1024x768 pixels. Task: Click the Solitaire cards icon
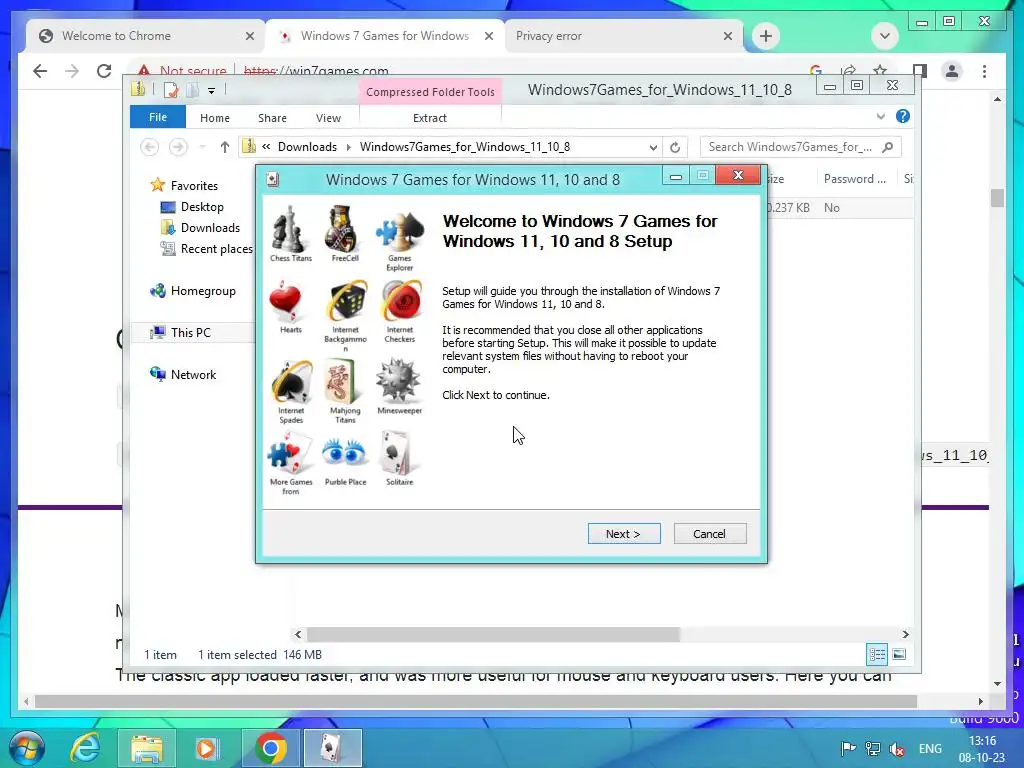pyautogui.click(x=398, y=453)
